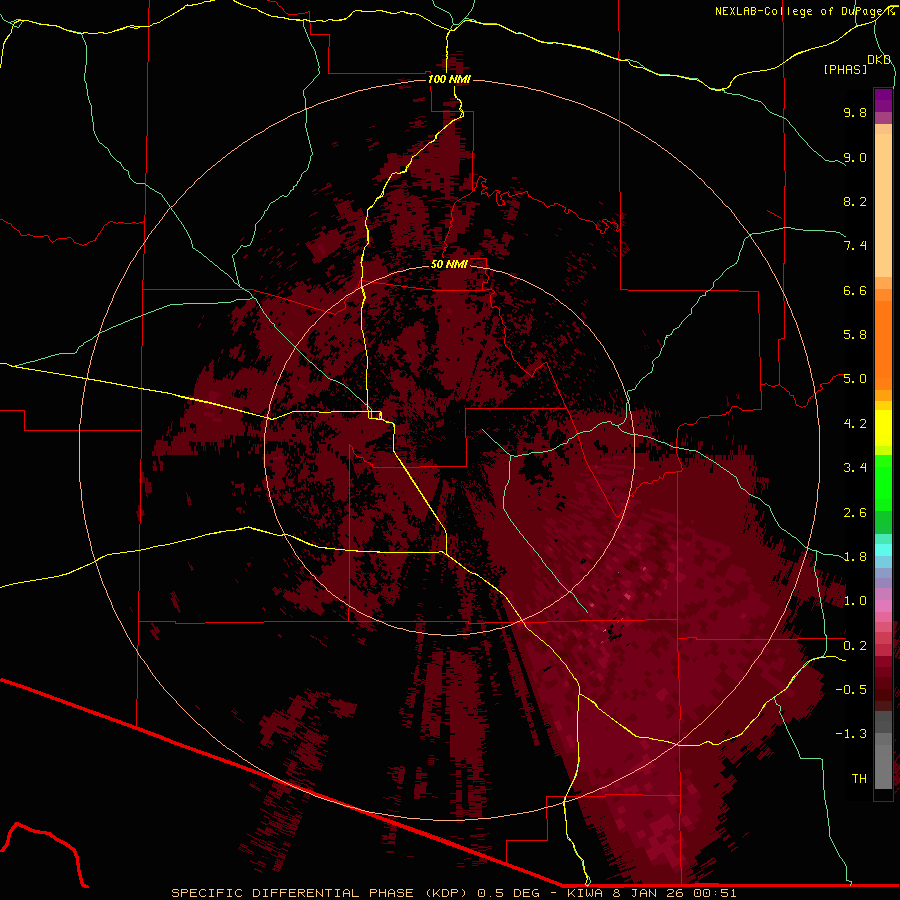Click the 0.2 scale value

[855, 646]
